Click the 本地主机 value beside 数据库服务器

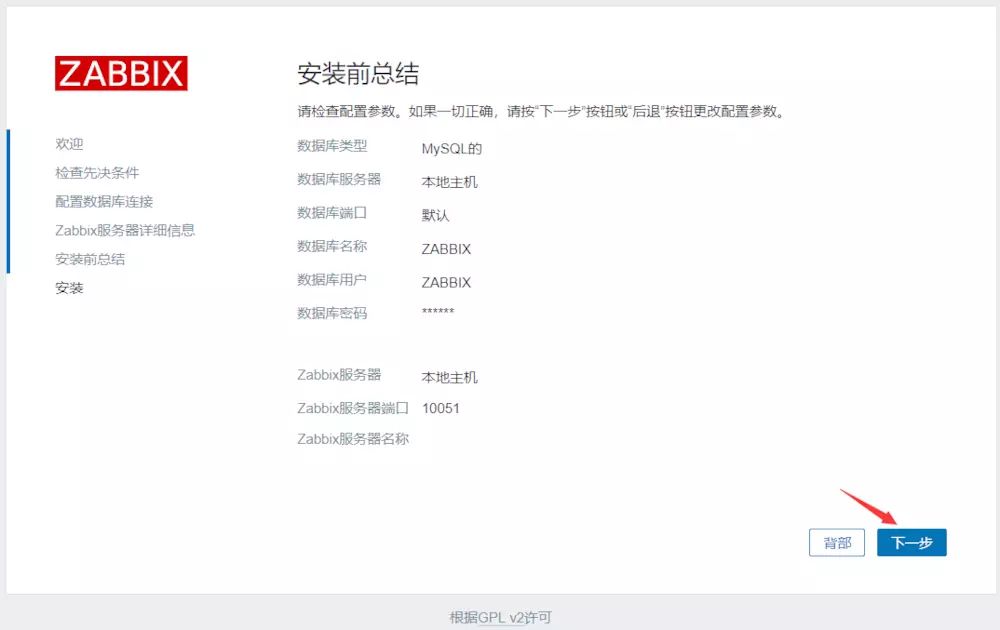450,182
